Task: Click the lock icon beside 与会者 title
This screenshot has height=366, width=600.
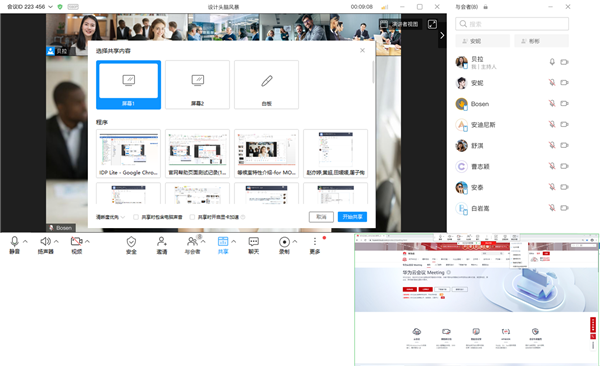Action: [x=486, y=7]
